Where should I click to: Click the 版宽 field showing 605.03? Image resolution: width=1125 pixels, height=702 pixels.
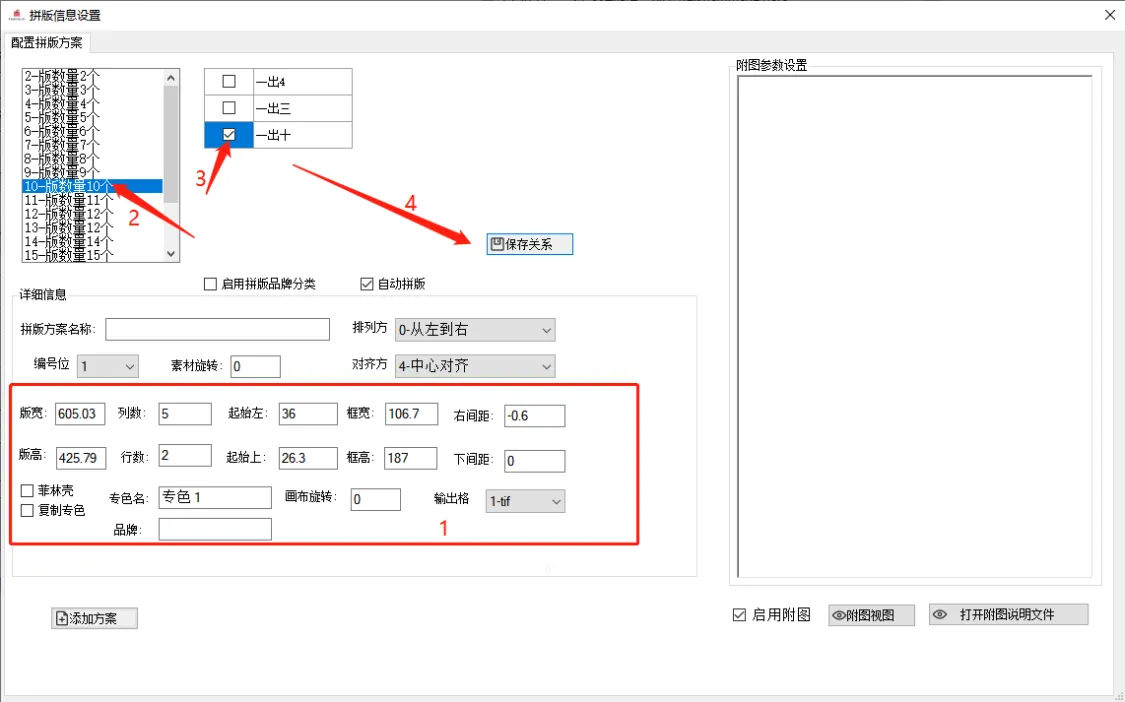pyautogui.click(x=80, y=413)
